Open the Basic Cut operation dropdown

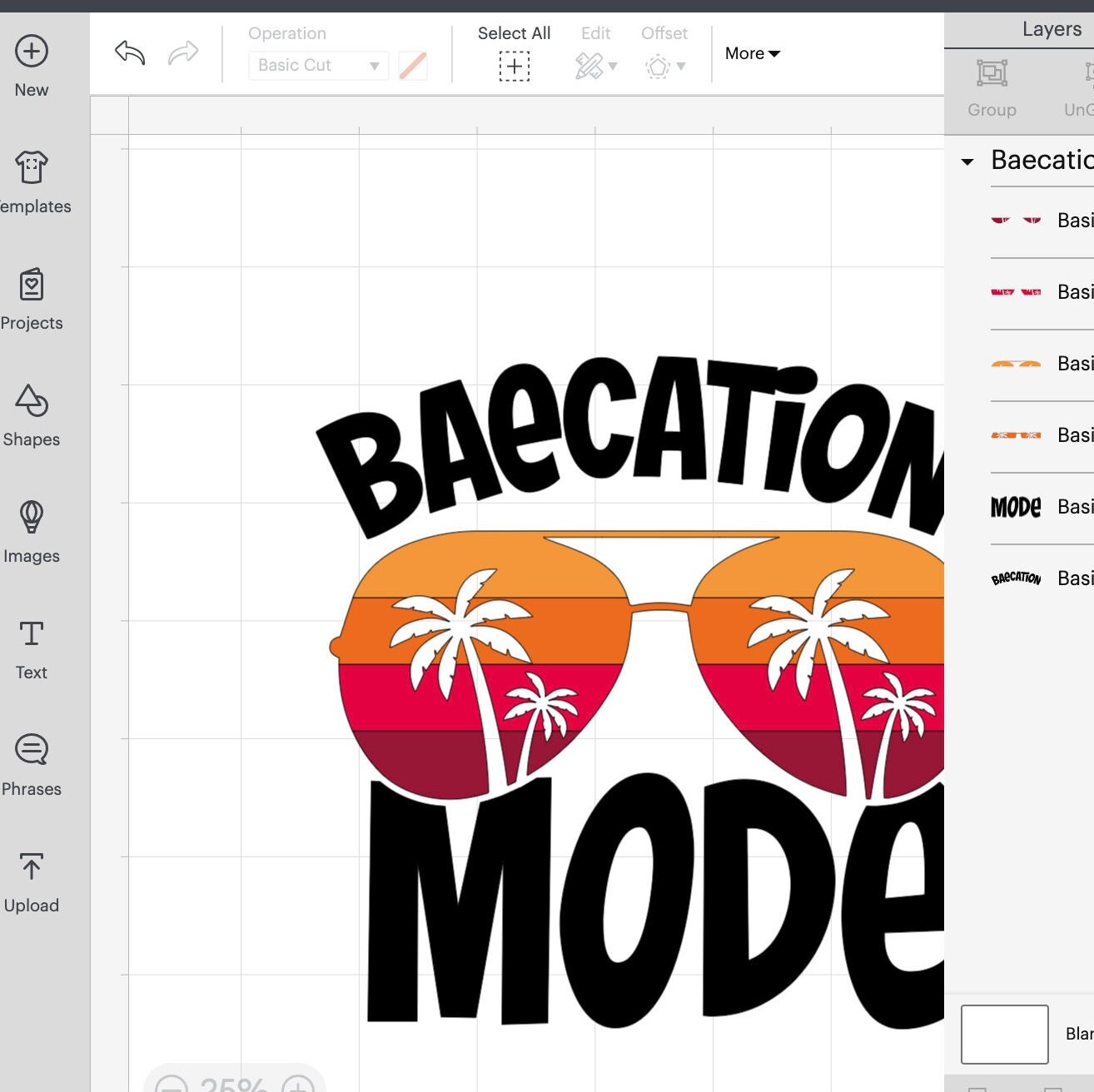[317, 65]
